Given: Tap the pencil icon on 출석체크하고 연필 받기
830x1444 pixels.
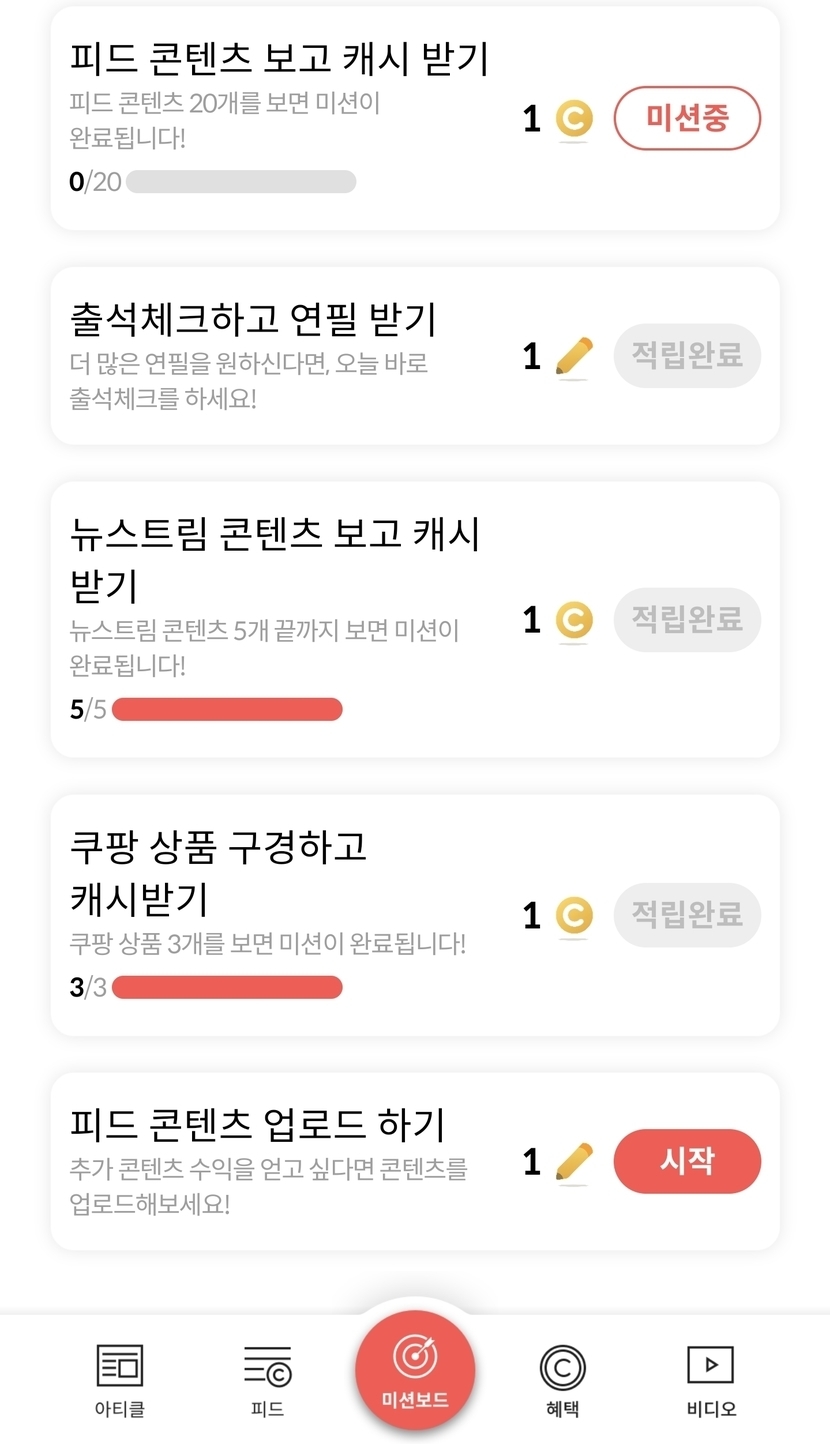Looking at the screenshot, I should (574, 357).
